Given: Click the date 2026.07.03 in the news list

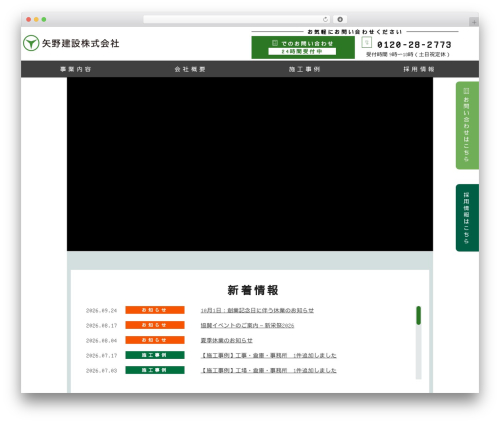Looking at the screenshot, I should [x=101, y=371].
